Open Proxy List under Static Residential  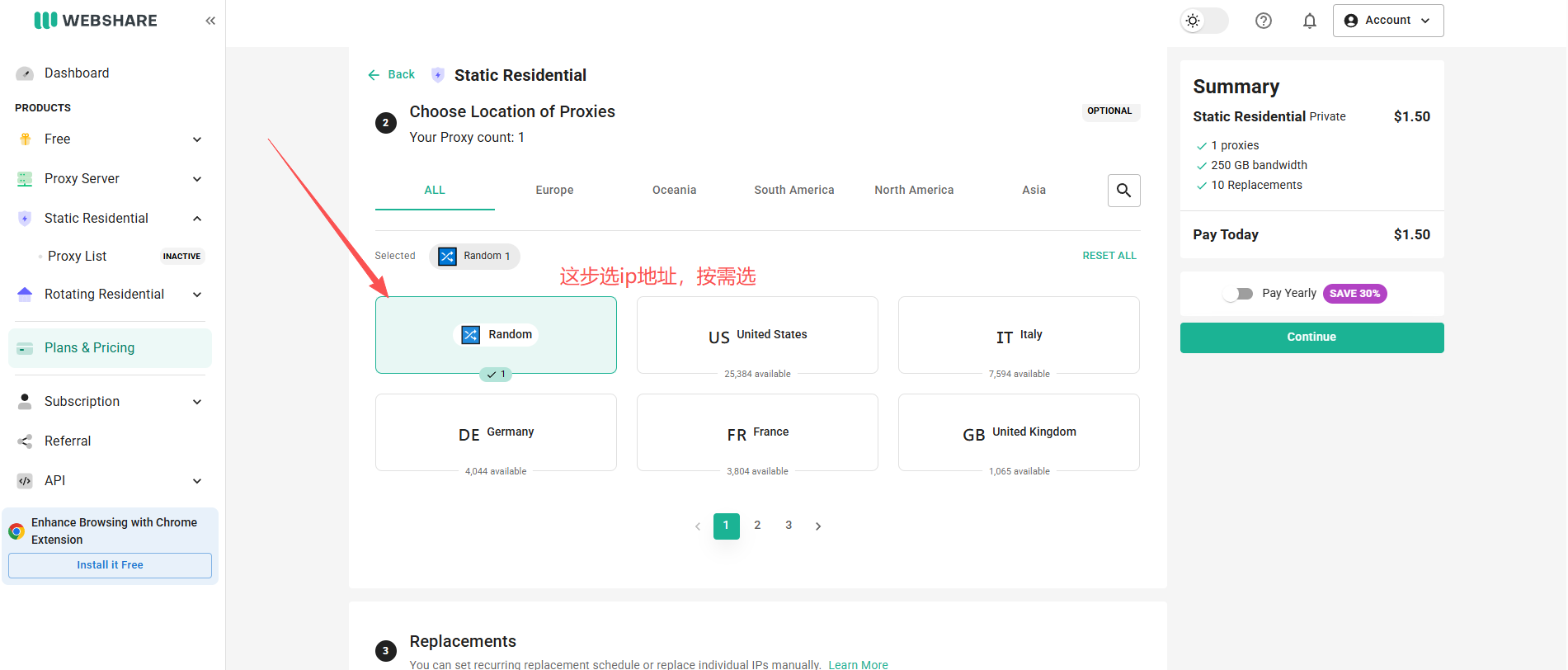77,256
